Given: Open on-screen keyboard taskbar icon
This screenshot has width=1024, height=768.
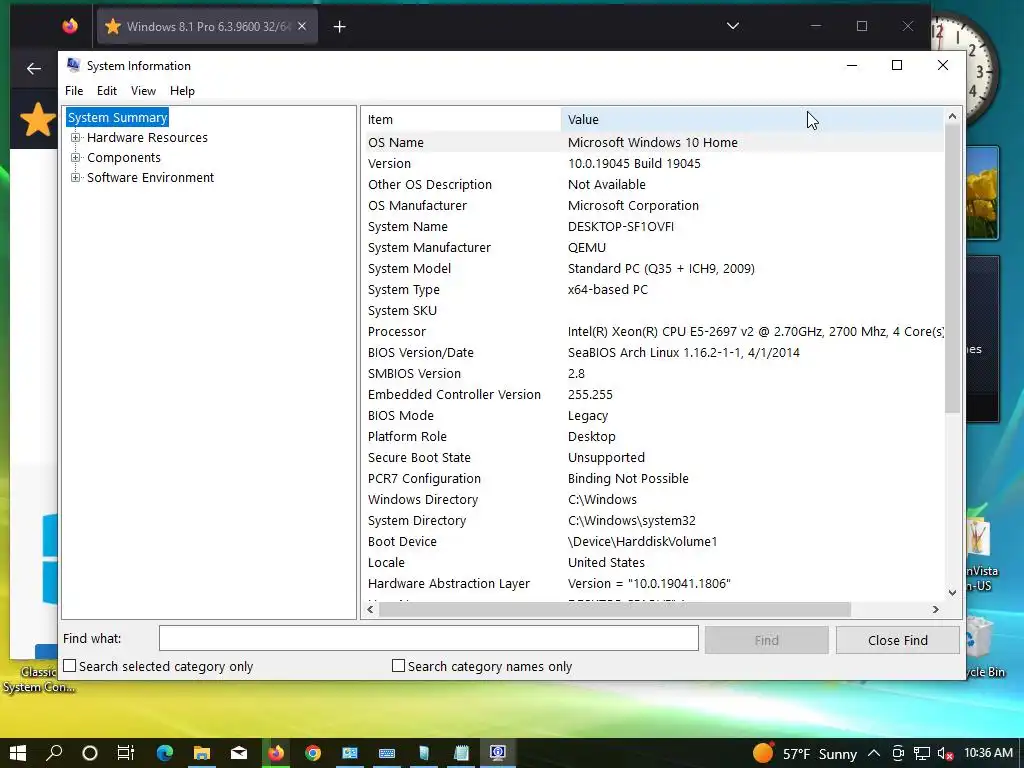Looking at the screenshot, I should (x=387, y=753).
